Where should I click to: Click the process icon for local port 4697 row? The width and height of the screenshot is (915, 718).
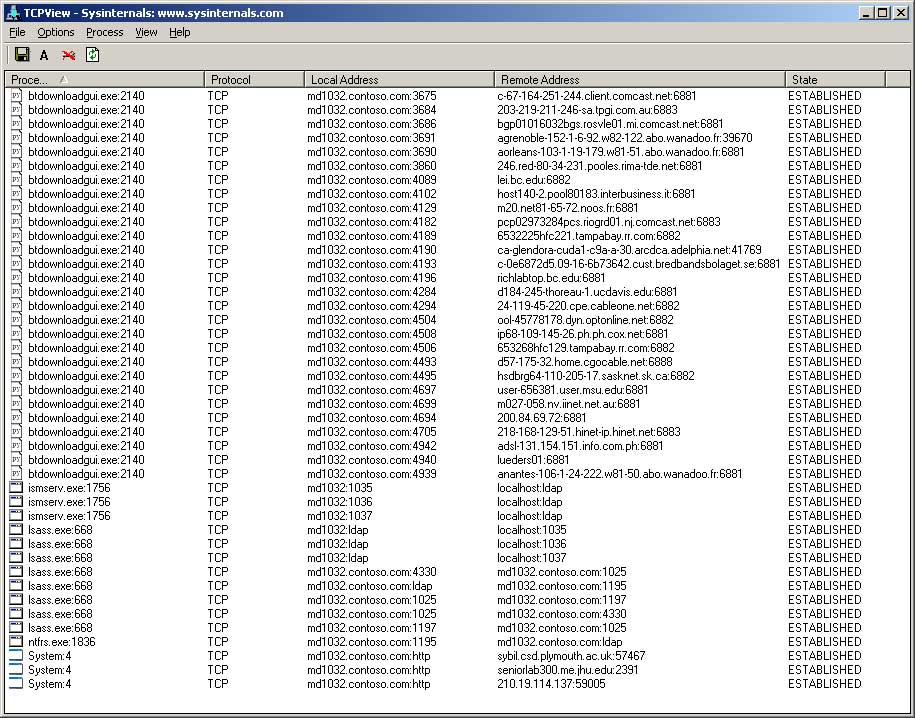tap(16, 390)
